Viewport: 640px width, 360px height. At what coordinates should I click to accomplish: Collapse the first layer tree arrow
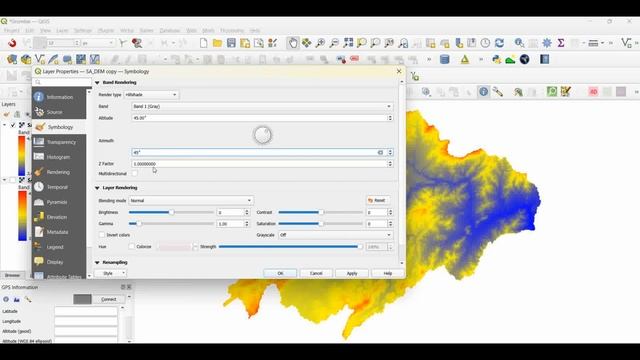coord(5,125)
